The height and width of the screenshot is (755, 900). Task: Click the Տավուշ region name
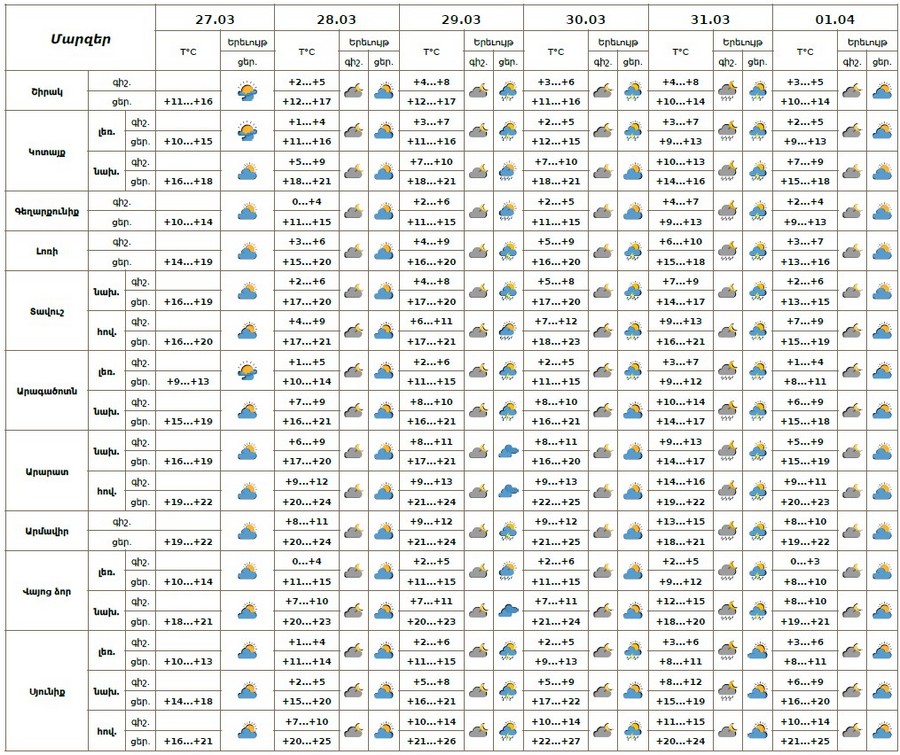point(47,312)
